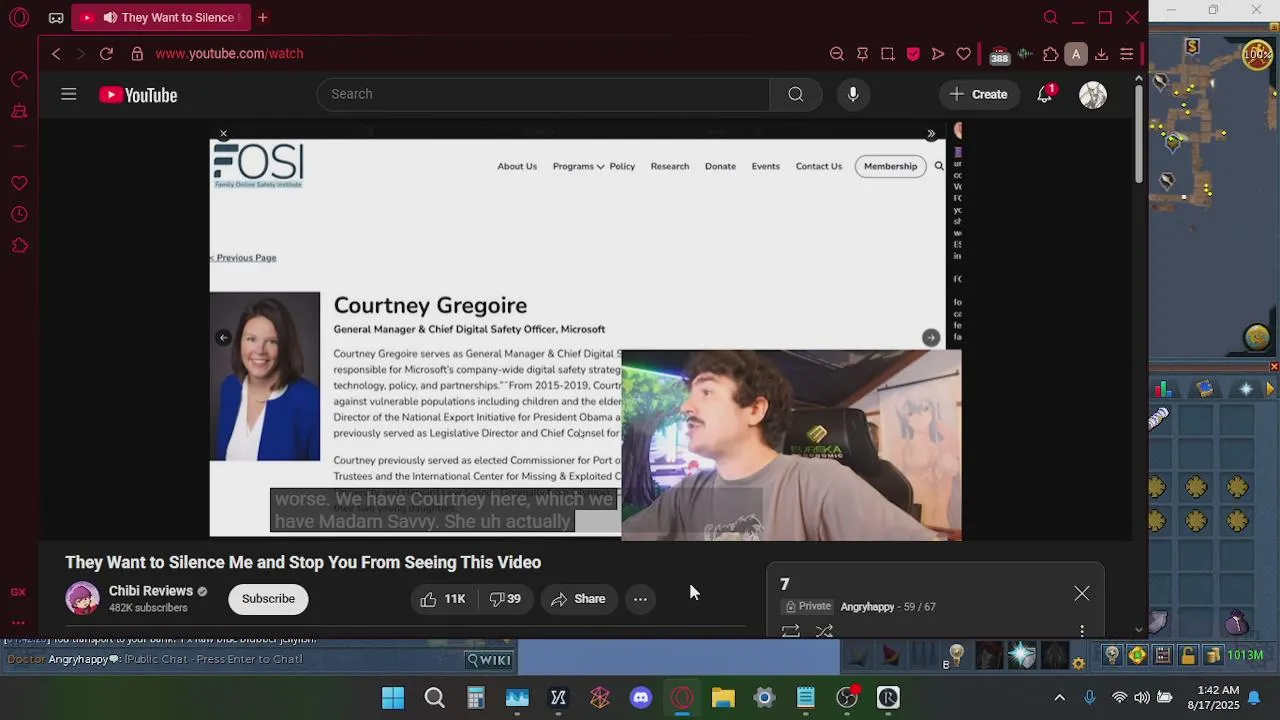
Task: Toggle playlist loop
Action: coord(791,631)
